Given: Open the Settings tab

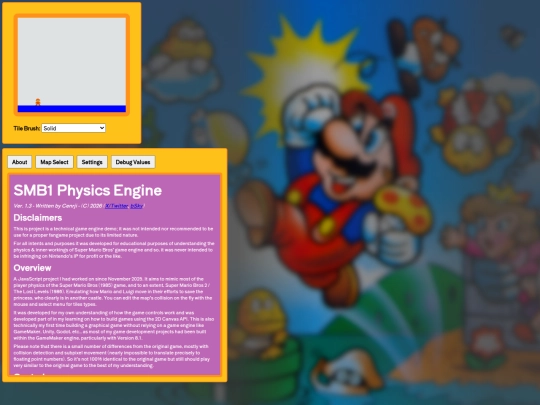Looking at the screenshot, I should point(92,162).
